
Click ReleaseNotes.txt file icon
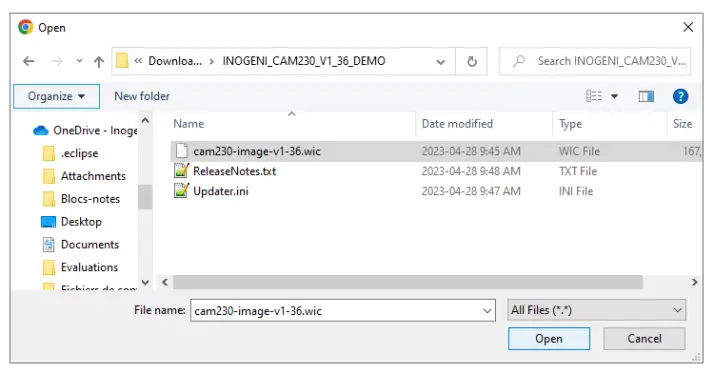[x=181, y=171]
